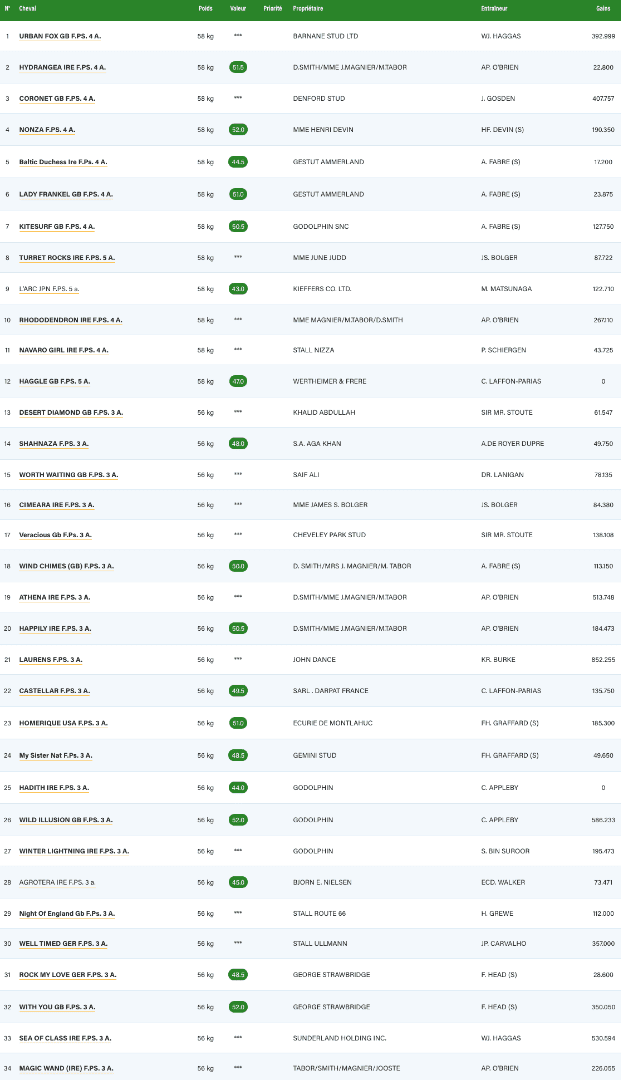Open the CORONET GB horse link
The height and width of the screenshot is (1080, 621).
click(57, 98)
